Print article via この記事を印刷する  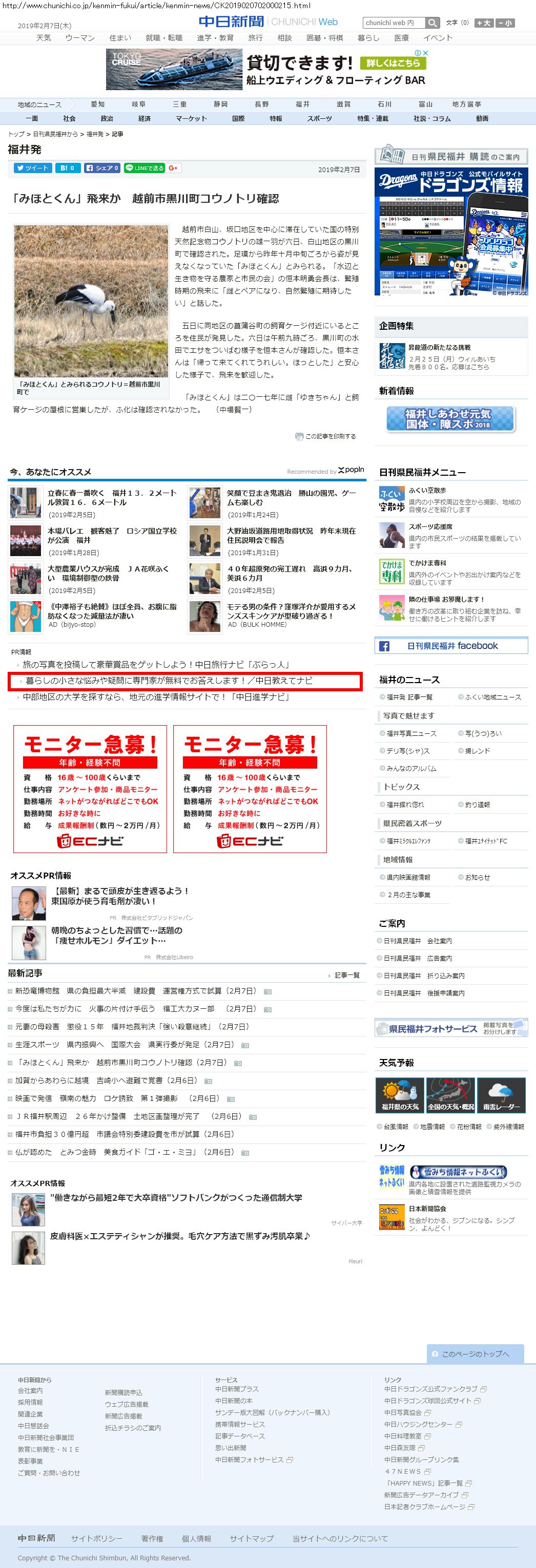pos(325,436)
